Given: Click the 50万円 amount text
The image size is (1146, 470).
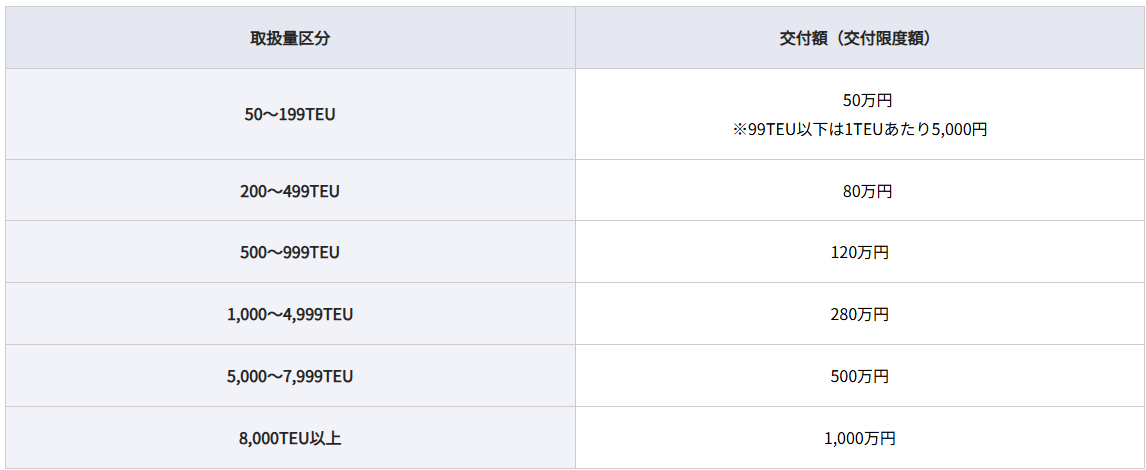Looking at the screenshot, I should click(x=860, y=100).
